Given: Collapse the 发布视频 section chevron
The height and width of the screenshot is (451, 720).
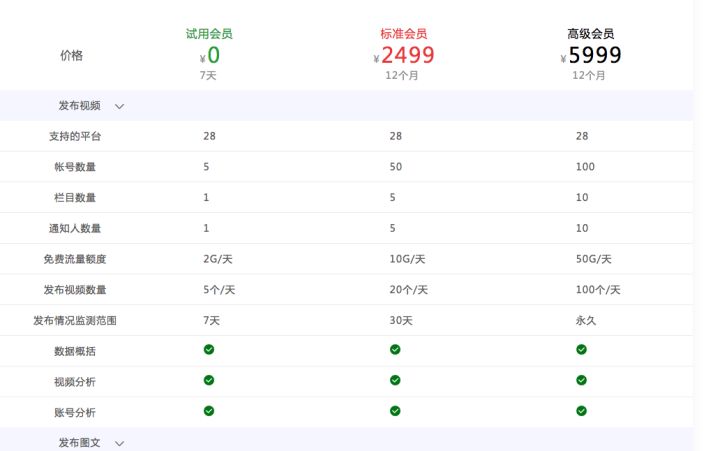Looking at the screenshot, I should [x=119, y=107].
